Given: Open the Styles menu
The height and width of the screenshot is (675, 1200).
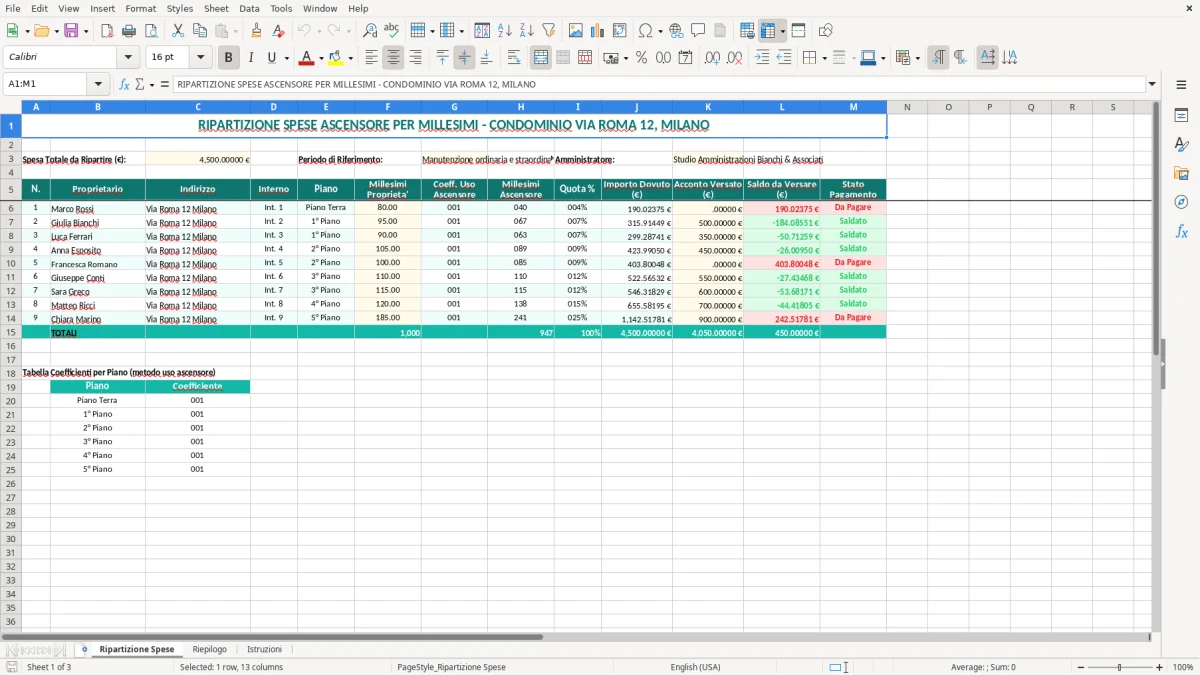Looking at the screenshot, I should pos(180,8).
